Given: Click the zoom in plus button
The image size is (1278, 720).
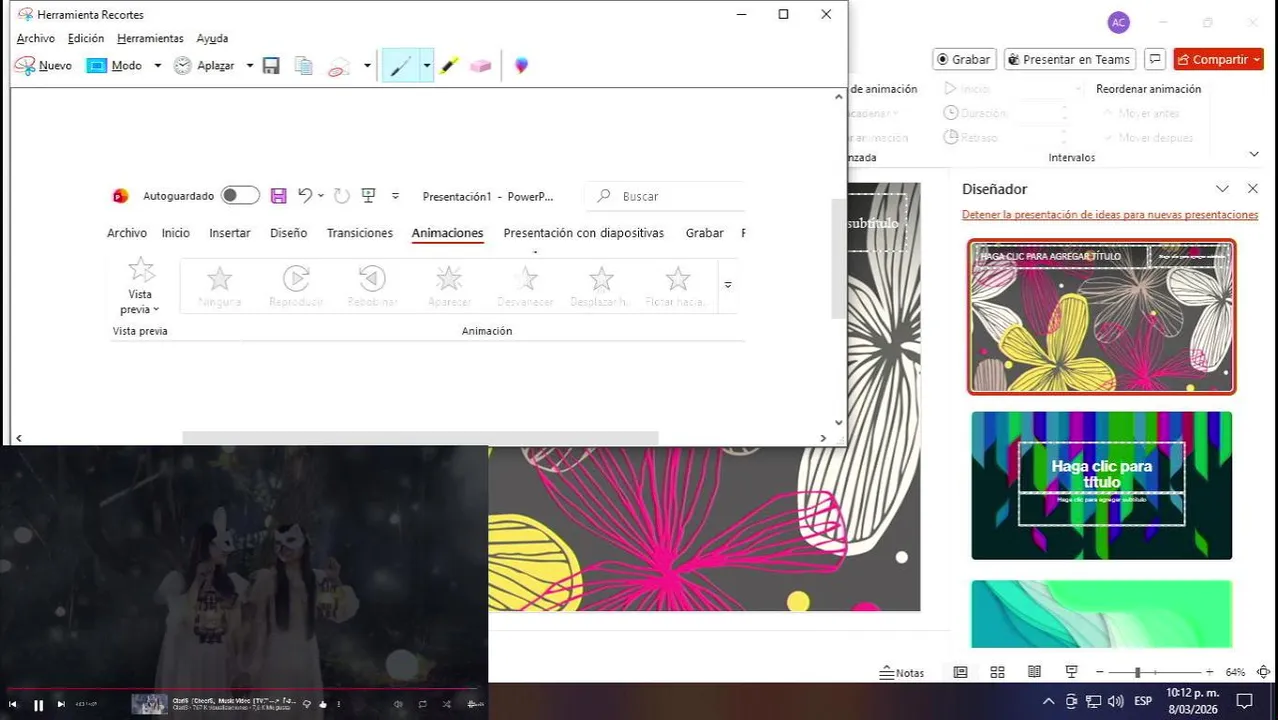Looking at the screenshot, I should [x=1209, y=673].
